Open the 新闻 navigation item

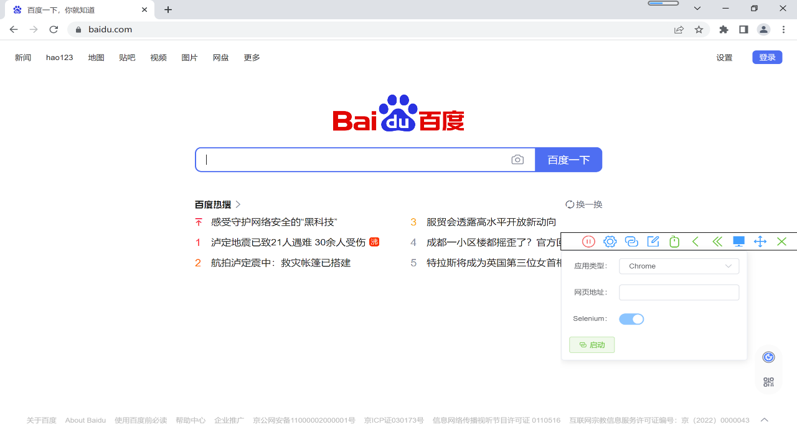coord(23,58)
